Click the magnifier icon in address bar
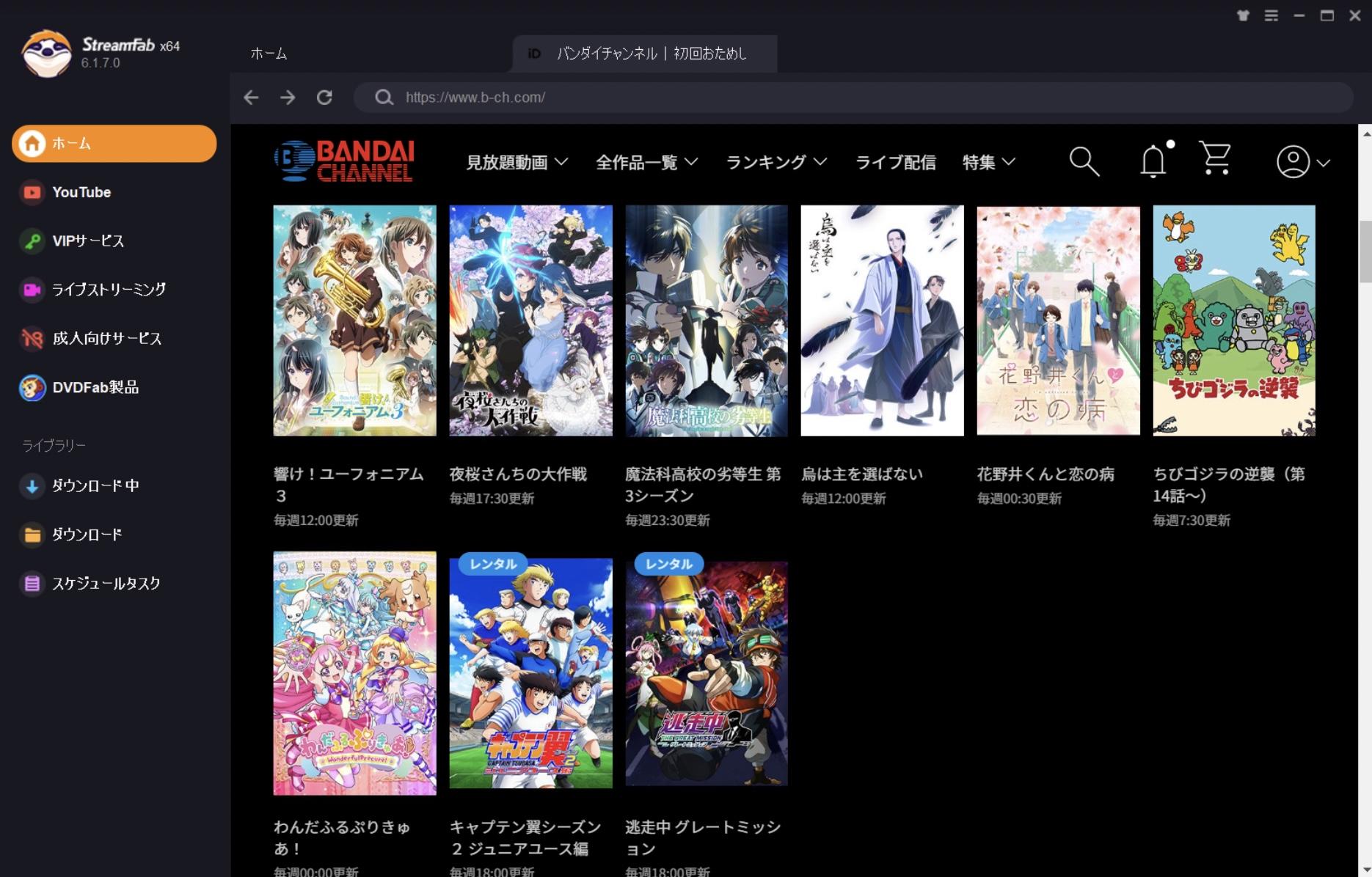1372x877 pixels. point(384,98)
